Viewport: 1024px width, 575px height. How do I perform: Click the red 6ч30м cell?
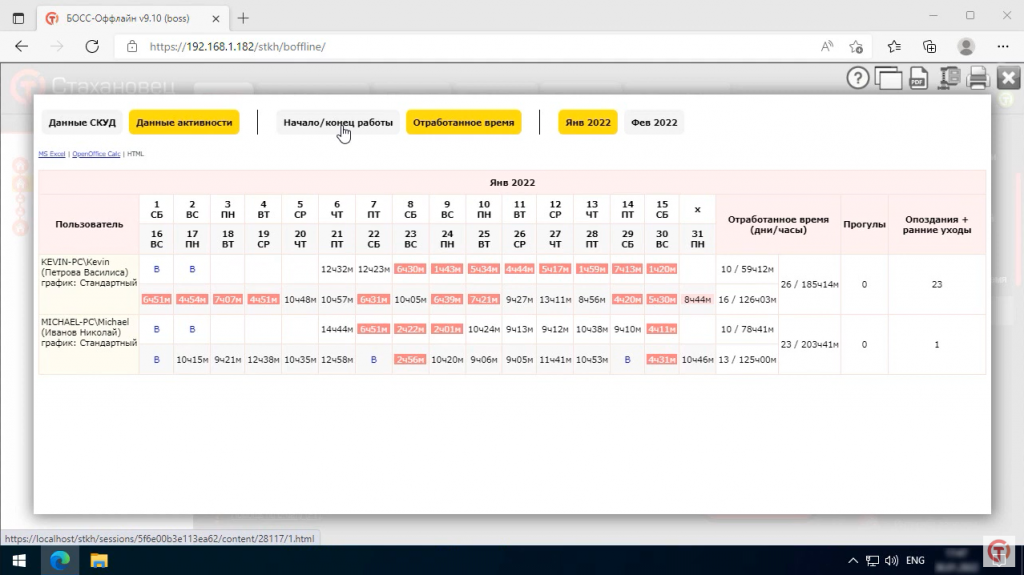coord(410,269)
